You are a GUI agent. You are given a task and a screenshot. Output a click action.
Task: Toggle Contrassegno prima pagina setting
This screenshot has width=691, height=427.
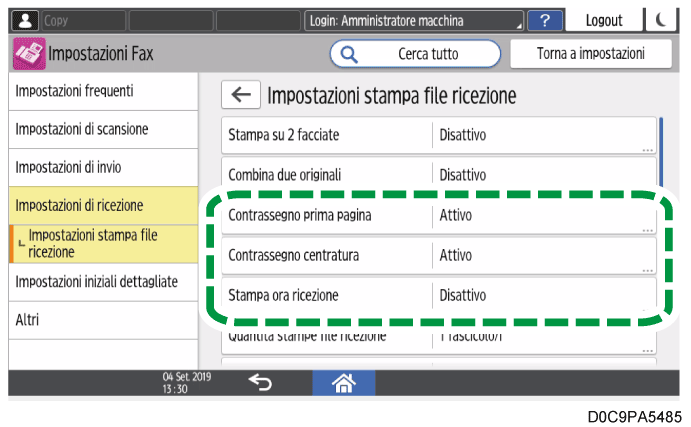pyautogui.click(x=439, y=215)
